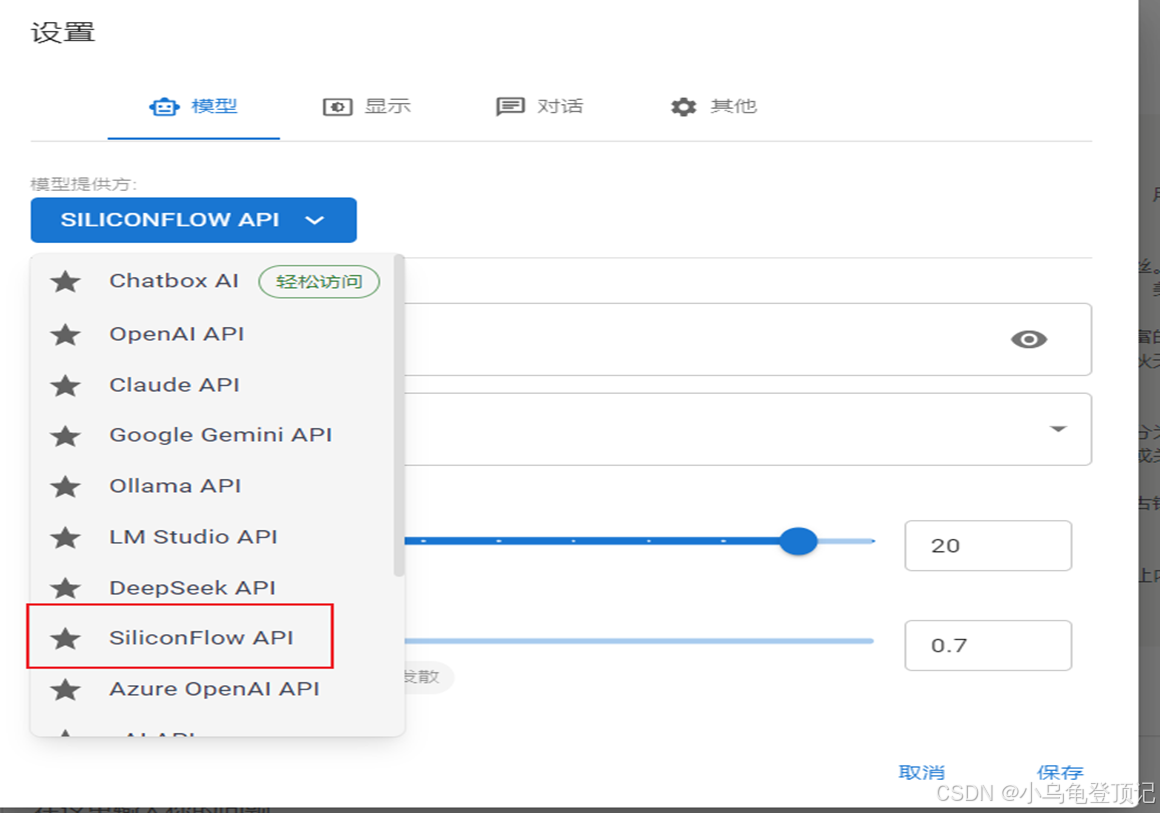
Task: Click the star icon beside Chatbox AI
Action: coord(65,281)
